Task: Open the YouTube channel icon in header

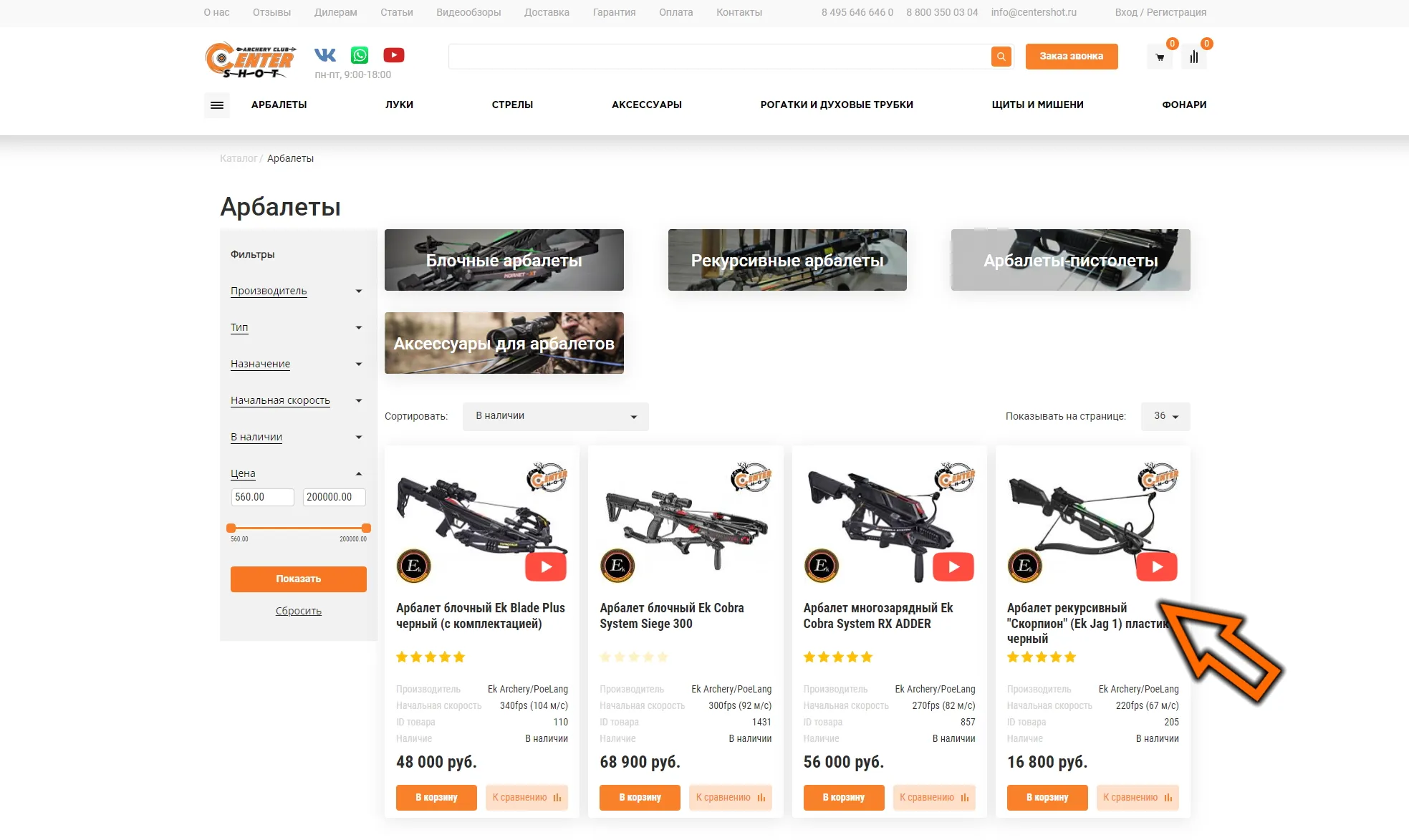Action: [x=394, y=55]
